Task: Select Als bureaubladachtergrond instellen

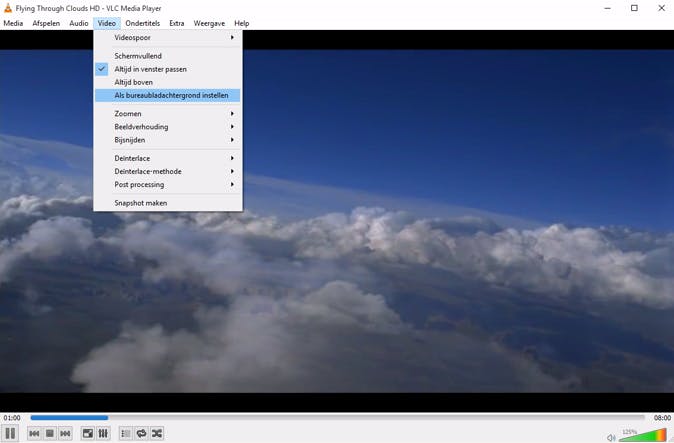Action: tap(168, 95)
